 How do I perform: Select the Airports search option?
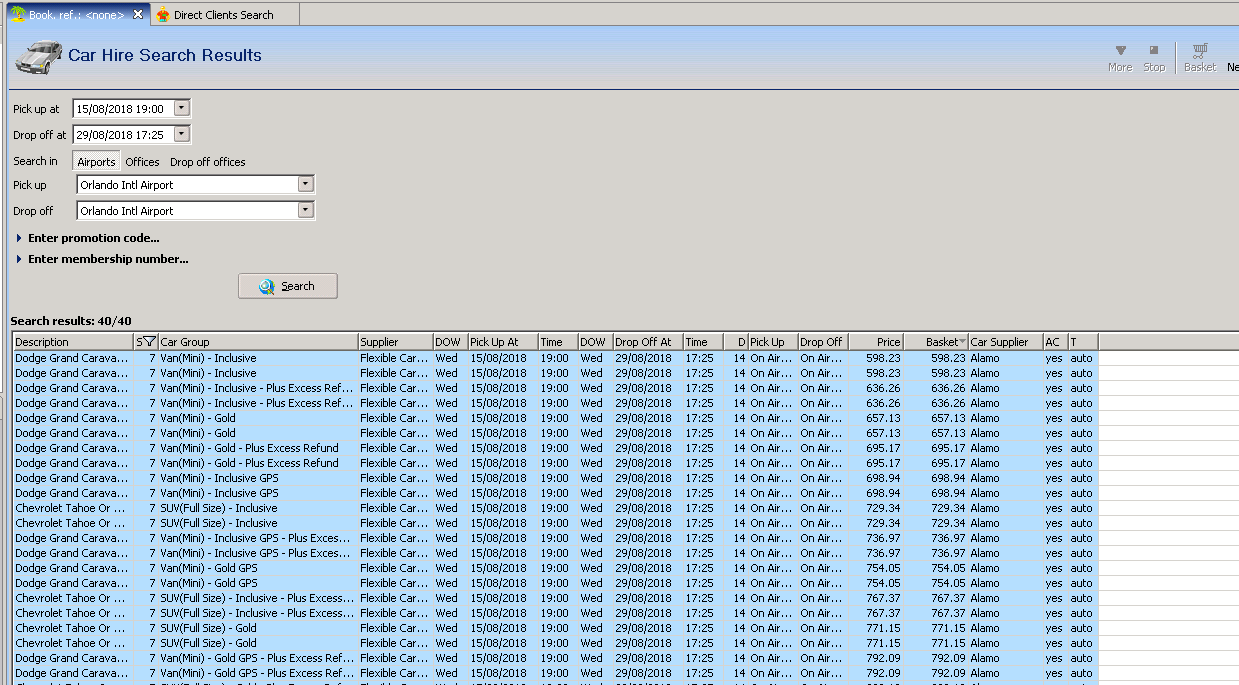(96, 162)
